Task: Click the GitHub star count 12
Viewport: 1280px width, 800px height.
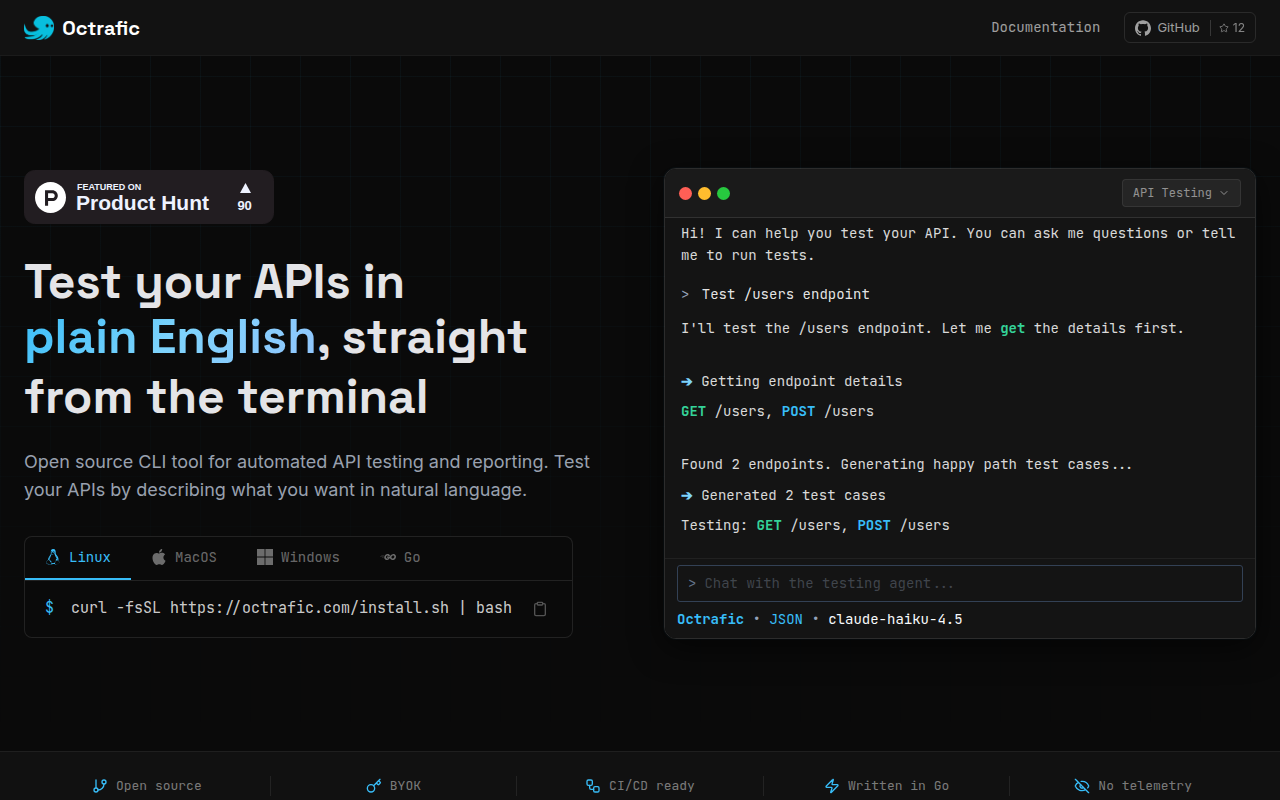Action: pos(1232,28)
